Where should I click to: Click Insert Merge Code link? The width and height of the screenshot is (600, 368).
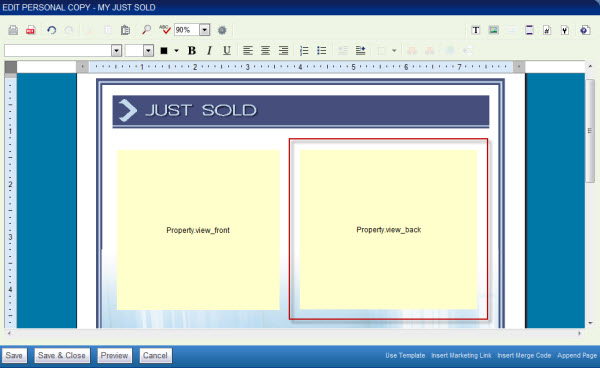coord(524,355)
